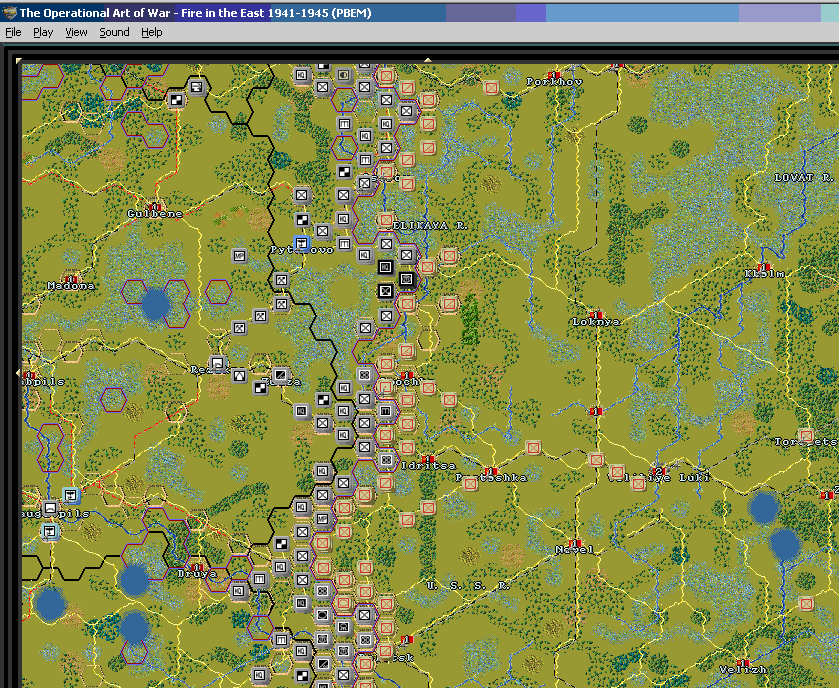Select black armor counter right of black HQ
This screenshot has width=839, height=688.
coord(407,279)
